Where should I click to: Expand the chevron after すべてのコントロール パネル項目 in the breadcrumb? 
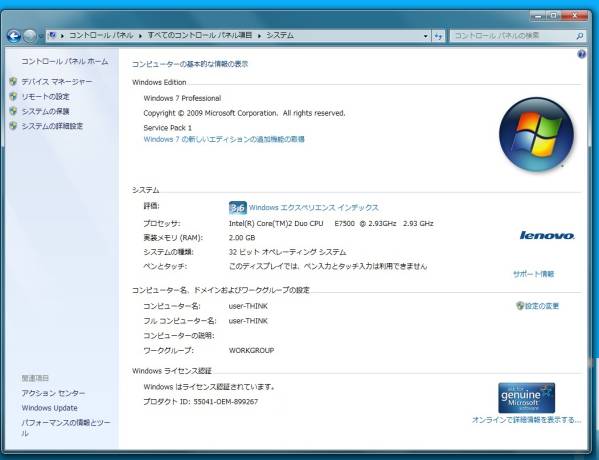[259, 36]
